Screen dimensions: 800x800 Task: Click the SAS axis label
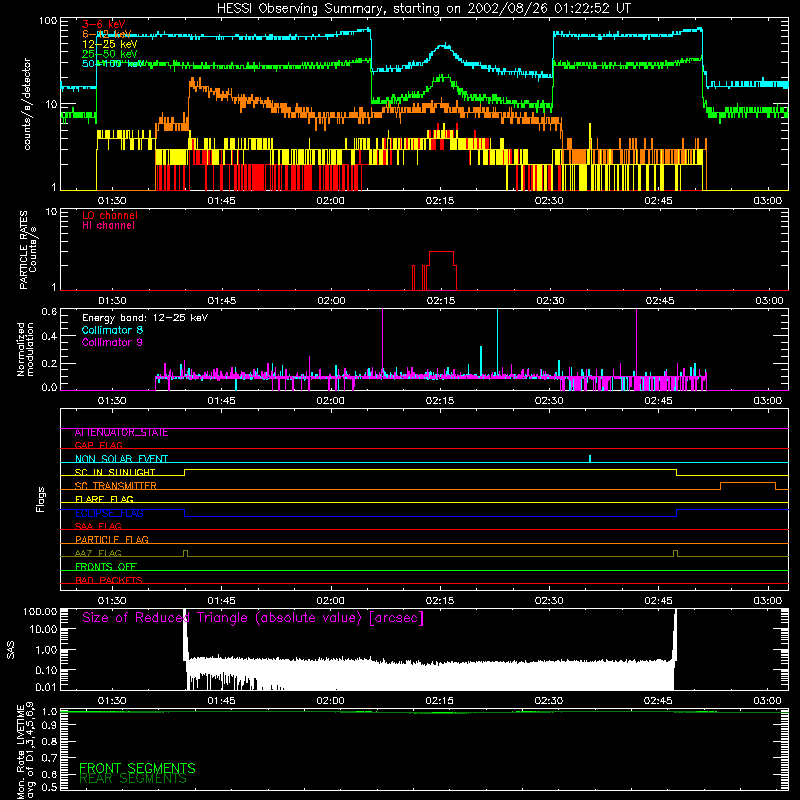tap(11, 650)
